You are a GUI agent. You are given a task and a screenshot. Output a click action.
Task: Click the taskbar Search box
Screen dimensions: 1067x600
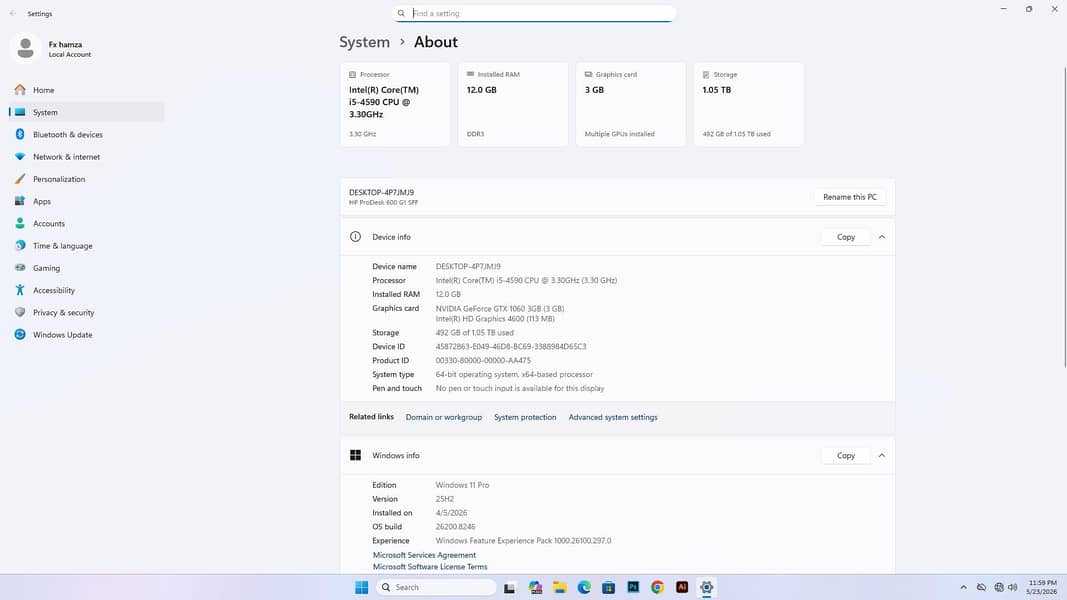(x=436, y=588)
